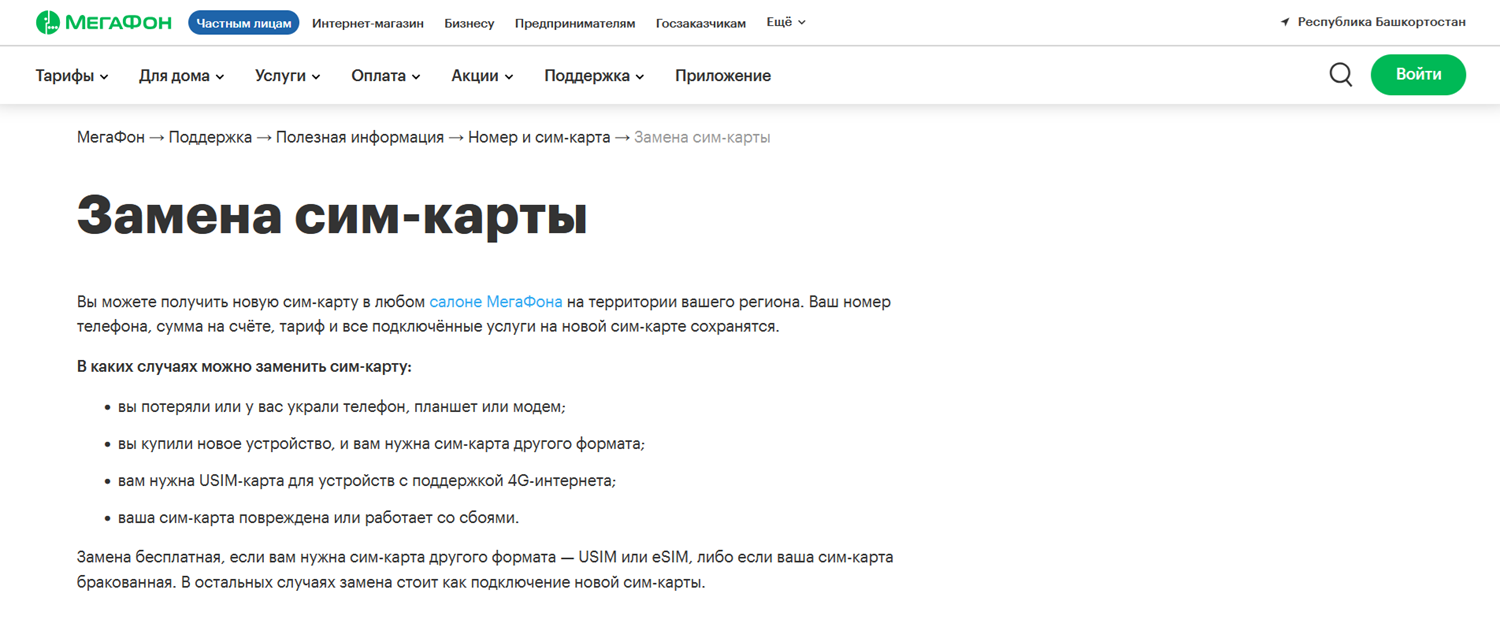Select the Частным лицам tab

click(x=244, y=22)
